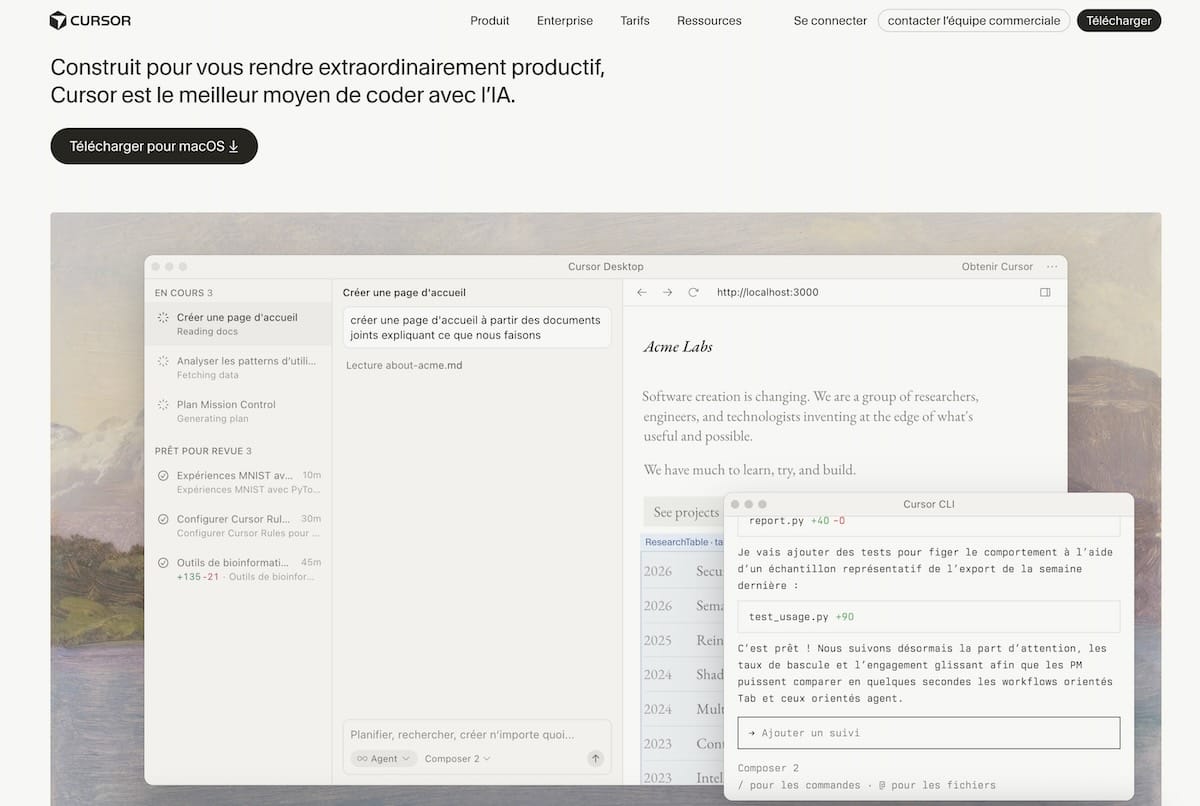
Task: Click Obtenir Cursor in desktop window
Action: point(997,266)
